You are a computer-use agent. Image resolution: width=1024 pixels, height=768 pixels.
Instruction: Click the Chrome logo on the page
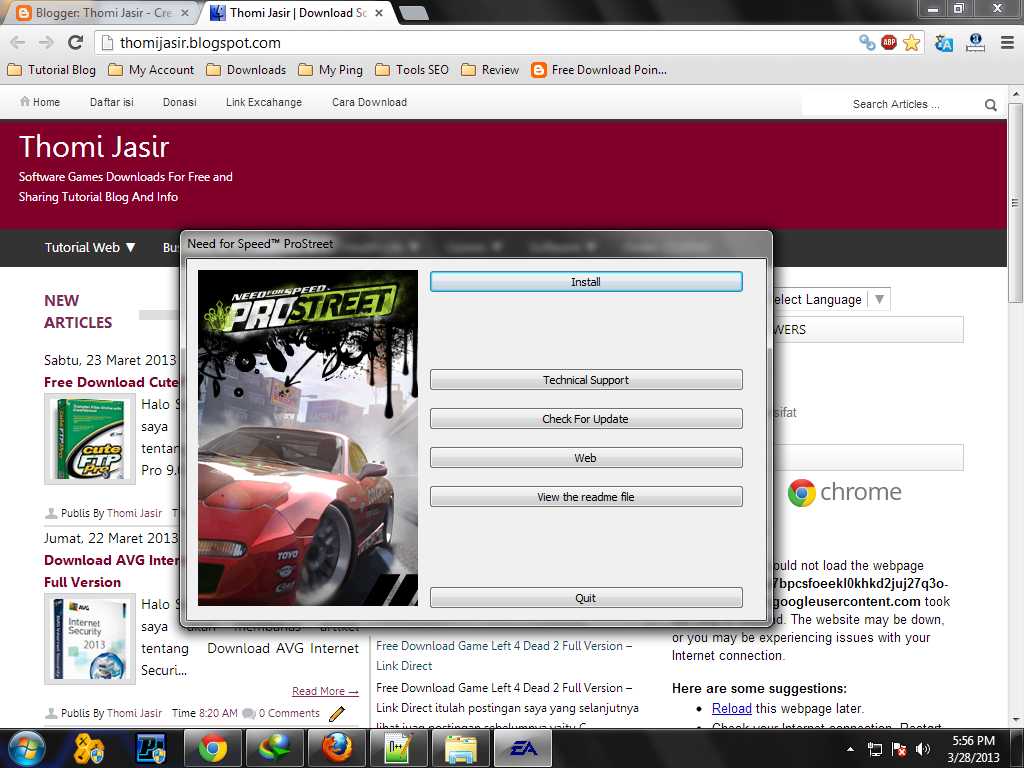[x=844, y=492]
